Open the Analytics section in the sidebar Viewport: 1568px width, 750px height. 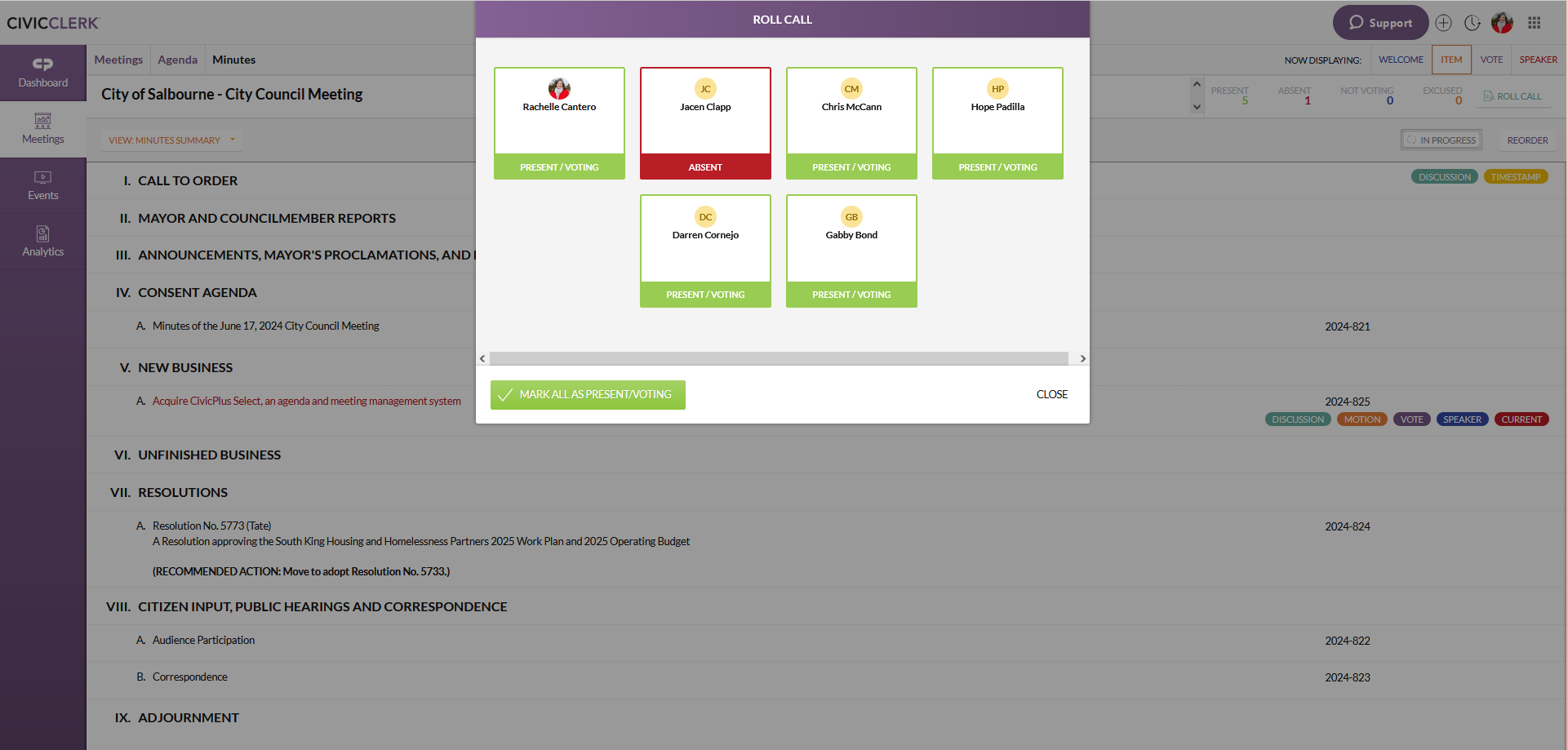click(42, 242)
